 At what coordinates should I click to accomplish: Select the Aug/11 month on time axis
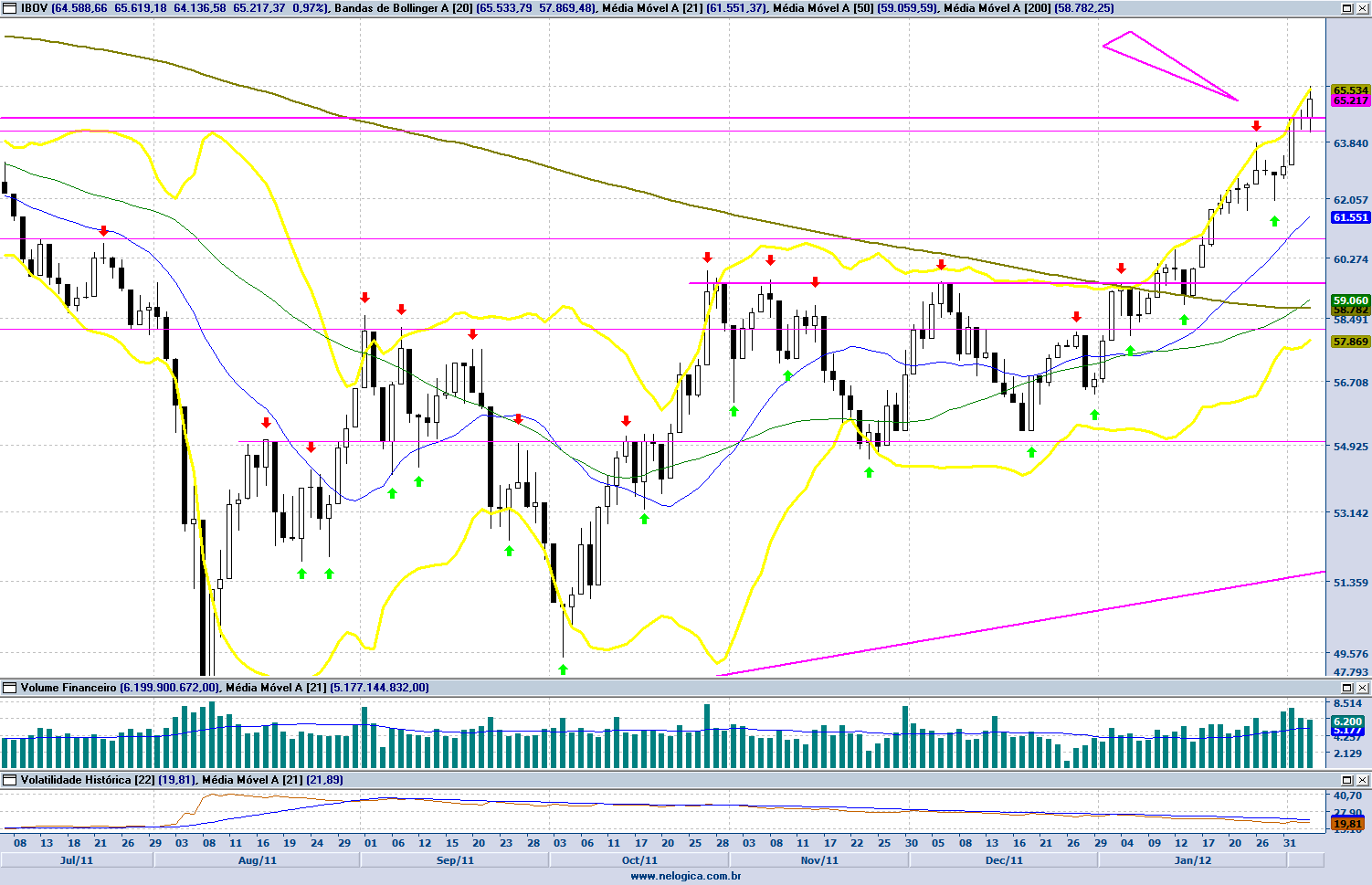pos(257,860)
